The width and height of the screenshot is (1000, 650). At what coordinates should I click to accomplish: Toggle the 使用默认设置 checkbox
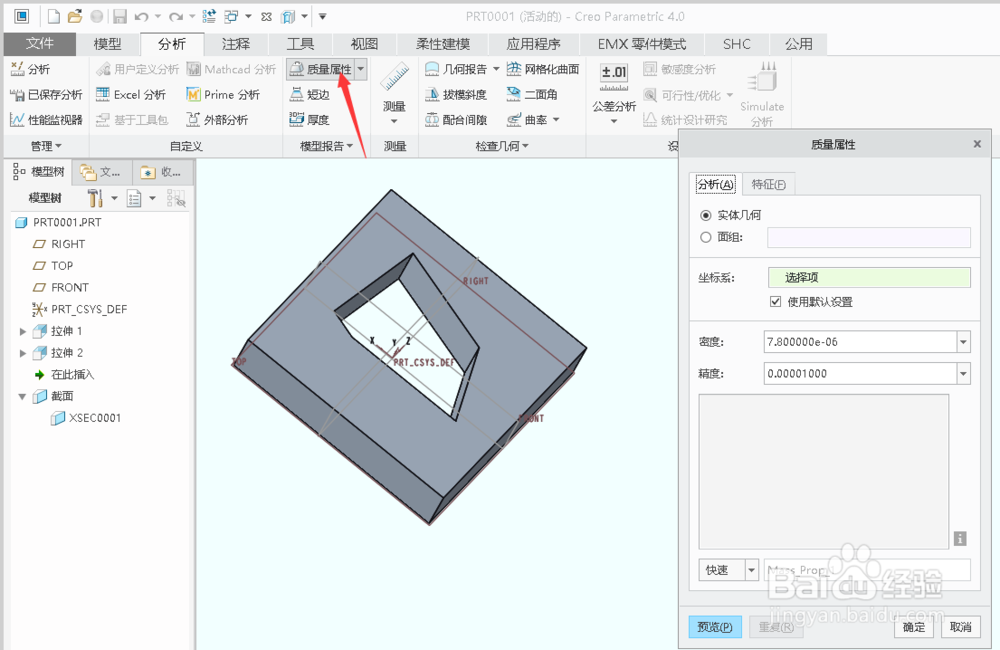tap(776, 302)
